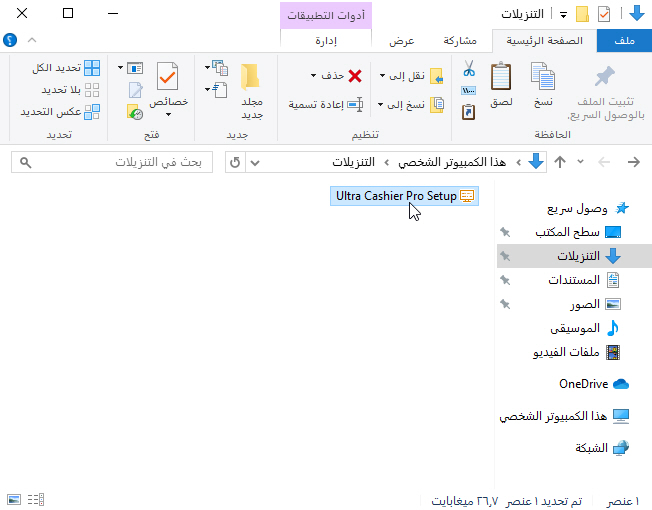Switch to large icons view in status bar
Viewport: 652px width, 510px height.
(x=13, y=498)
